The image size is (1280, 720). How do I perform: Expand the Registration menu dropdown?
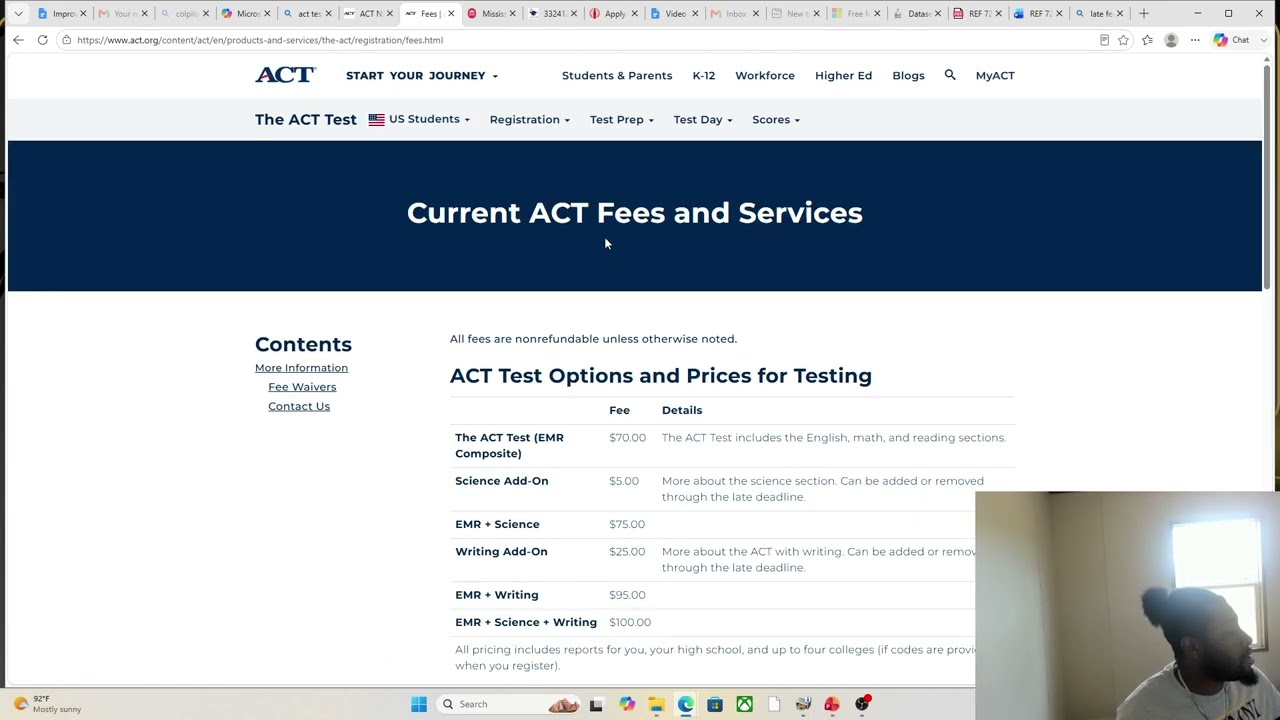(x=529, y=119)
